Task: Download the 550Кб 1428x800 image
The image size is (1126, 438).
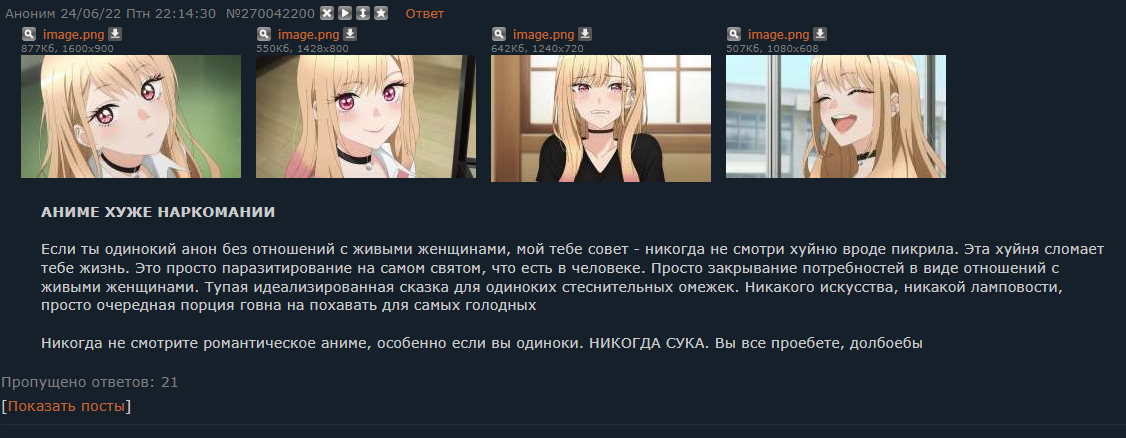Action: pos(350,34)
